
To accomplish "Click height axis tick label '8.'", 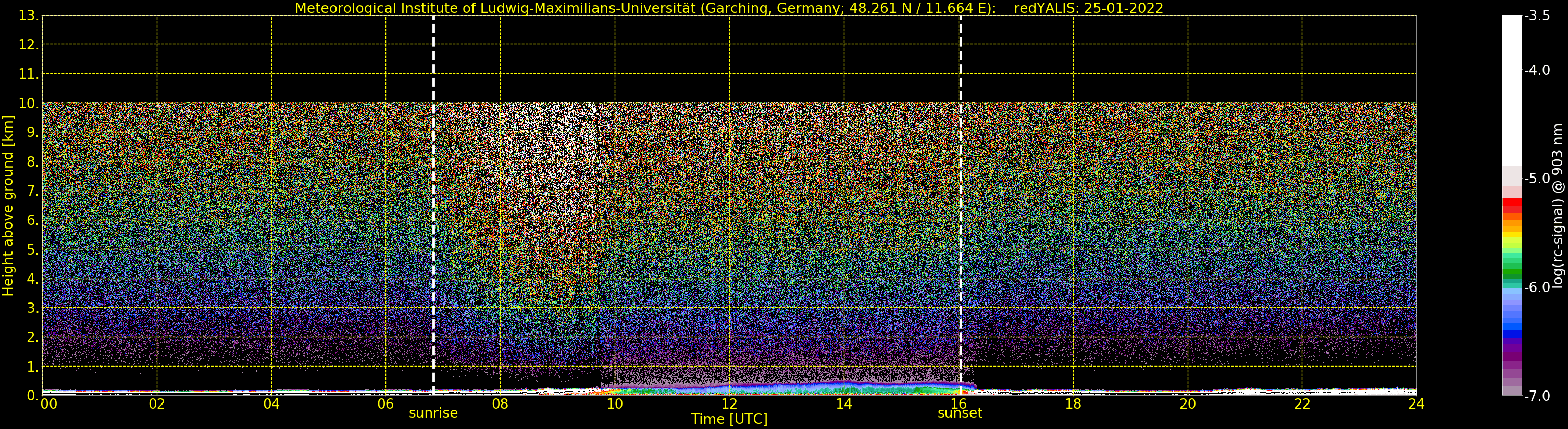I will tap(33, 162).
